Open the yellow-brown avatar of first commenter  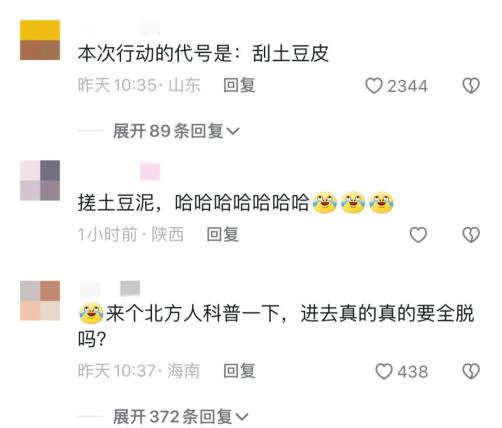click(40, 40)
